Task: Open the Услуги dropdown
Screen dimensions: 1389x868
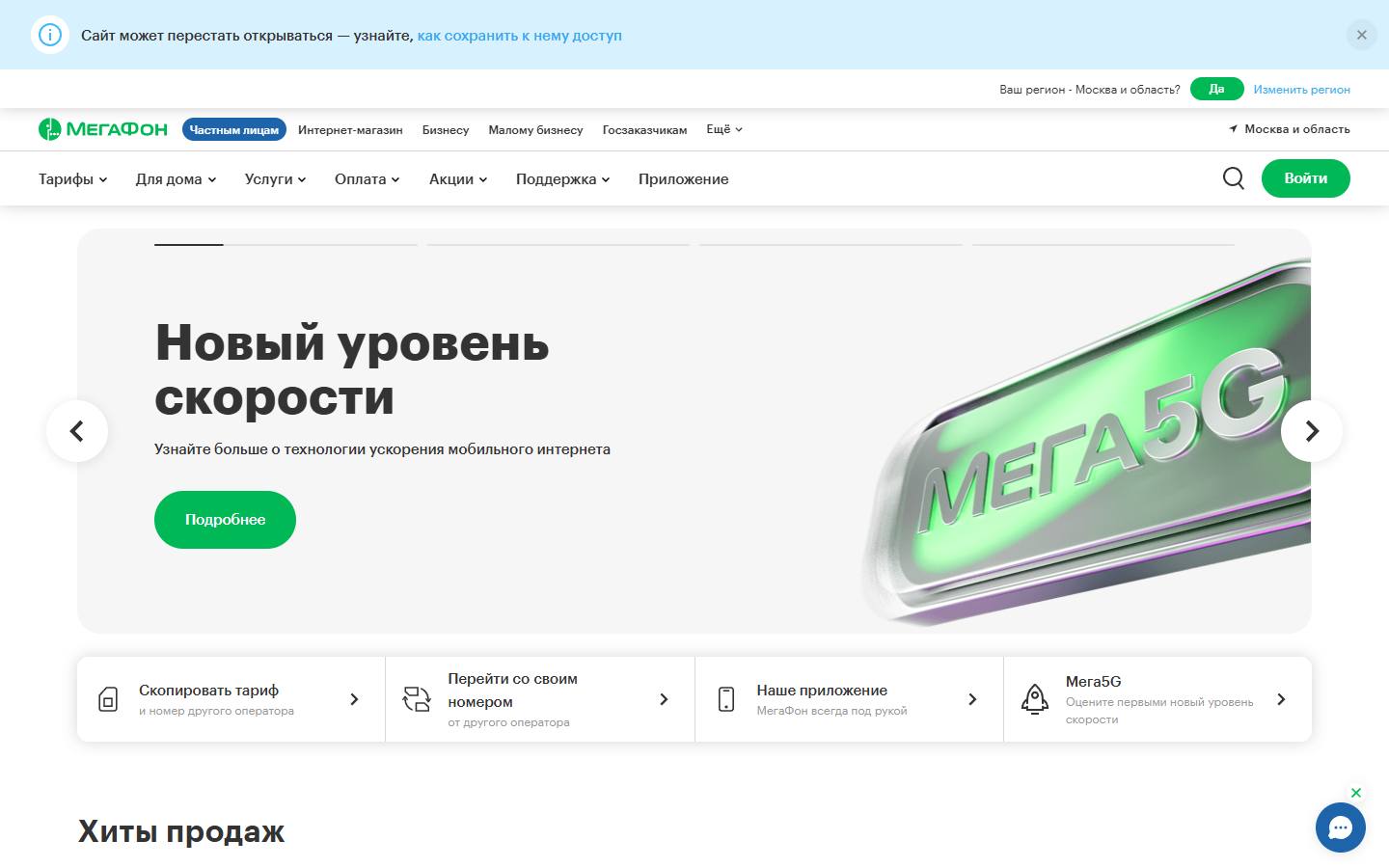Action: (x=276, y=179)
